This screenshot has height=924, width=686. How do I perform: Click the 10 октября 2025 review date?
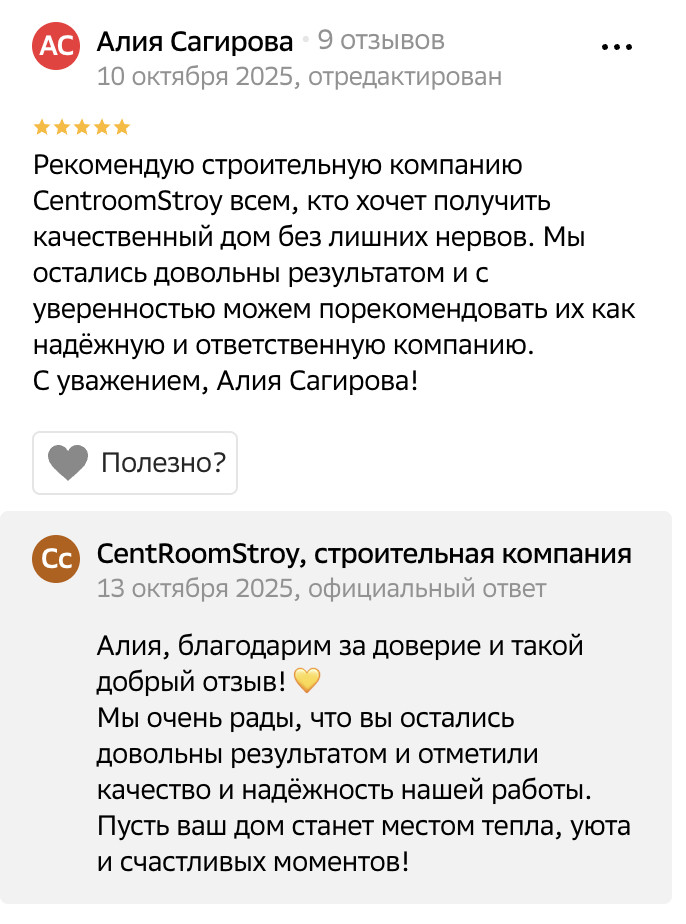pos(194,76)
